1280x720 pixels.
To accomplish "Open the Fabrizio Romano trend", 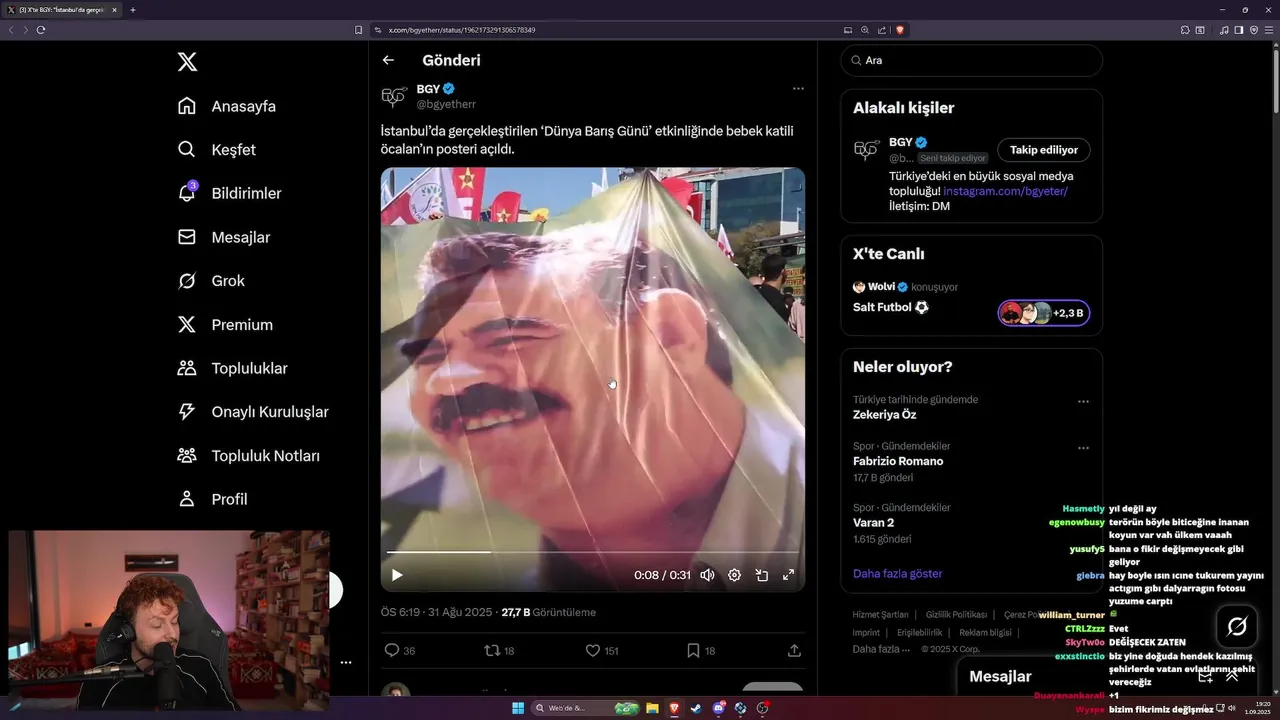I will (898, 461).
